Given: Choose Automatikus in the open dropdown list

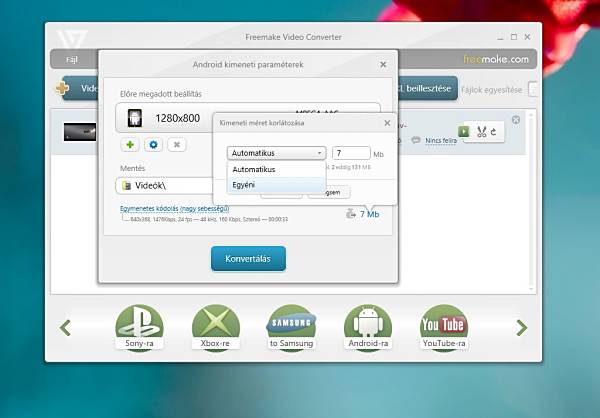Looking at the screenshot, I should pyautogui.click(x=276, y=169).
